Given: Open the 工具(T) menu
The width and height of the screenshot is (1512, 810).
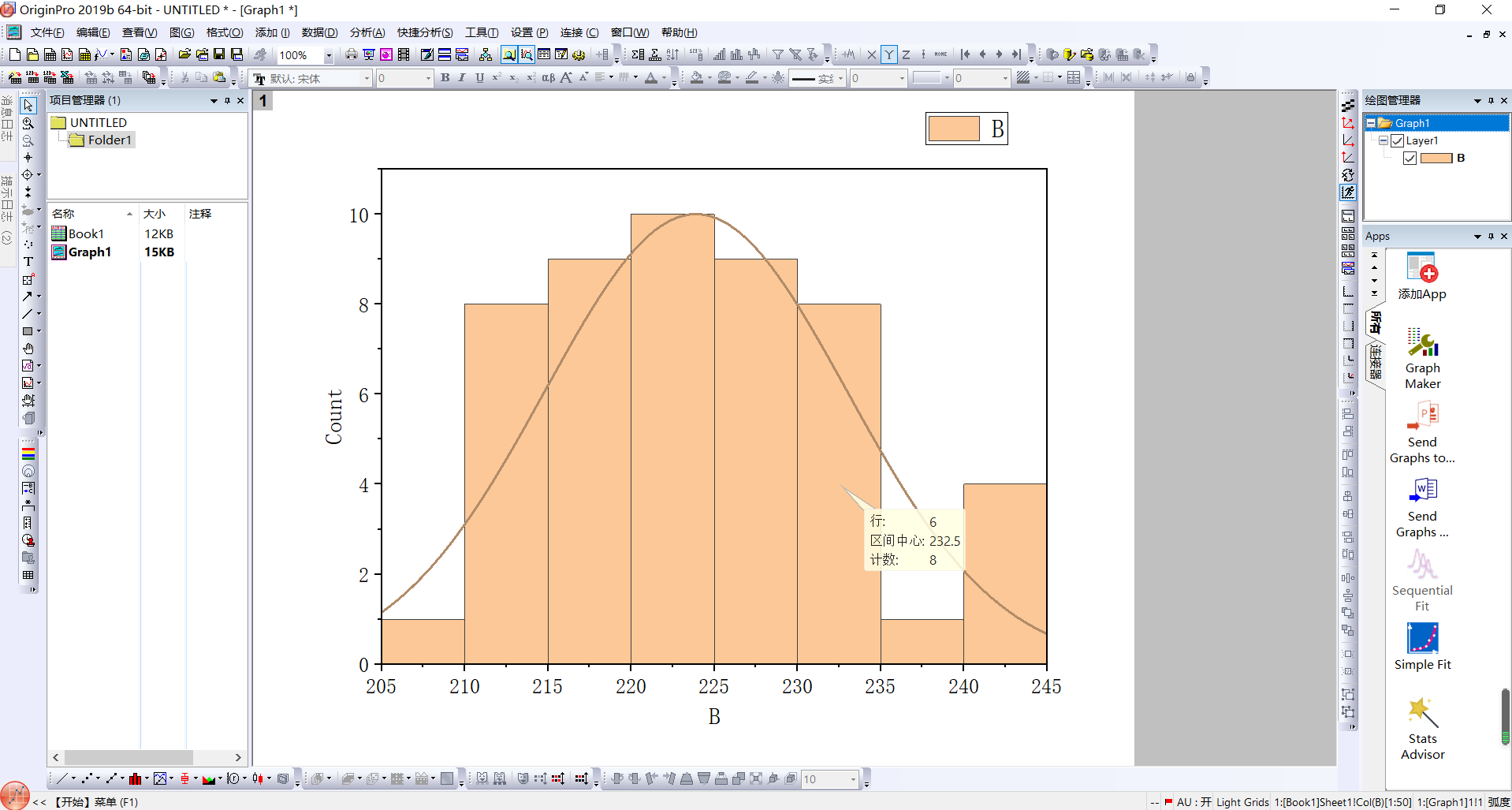Looking at the screenshot, I should tap(482, 32).
